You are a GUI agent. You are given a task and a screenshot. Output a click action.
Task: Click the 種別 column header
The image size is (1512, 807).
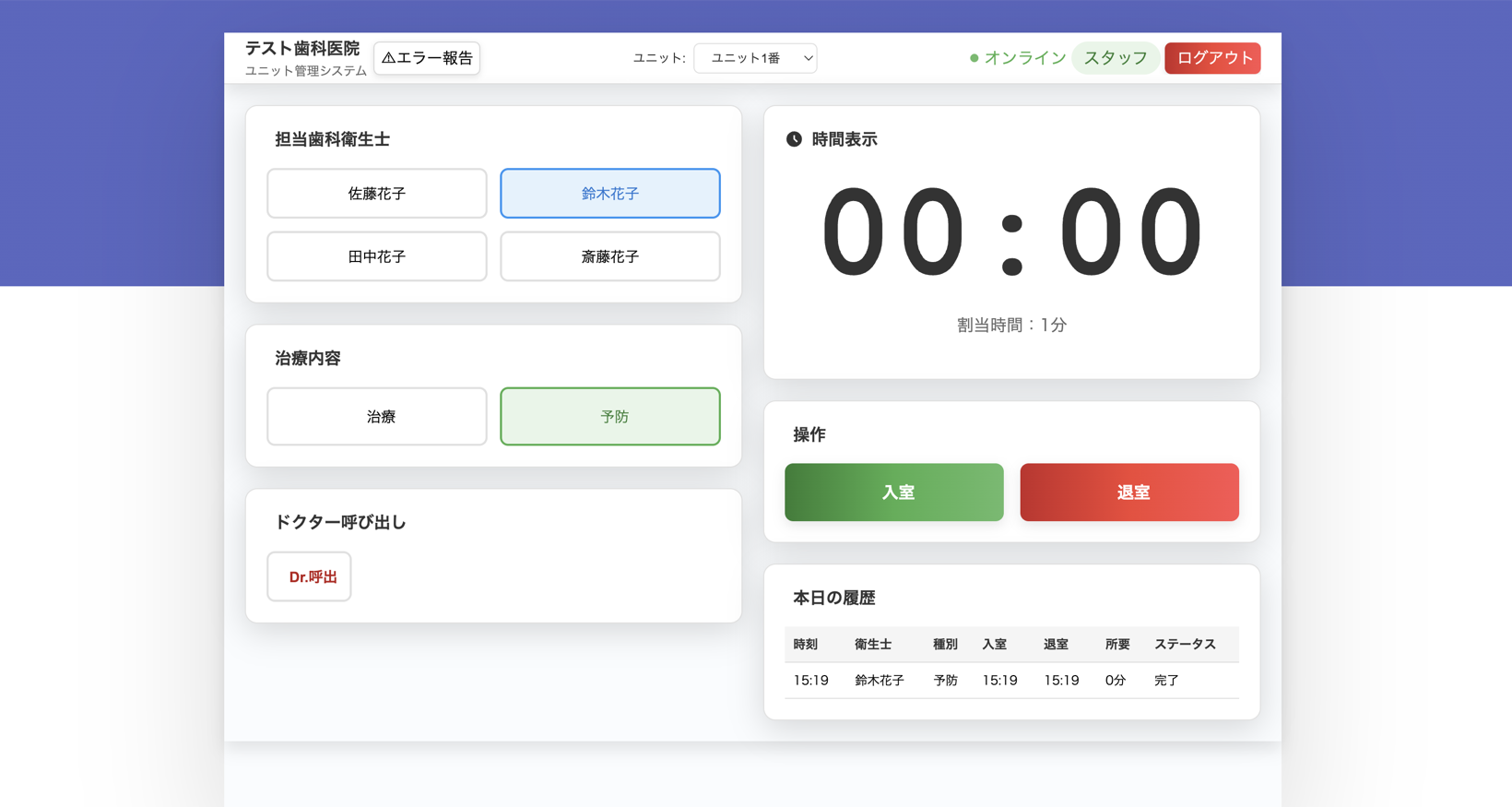coord(945,645)
